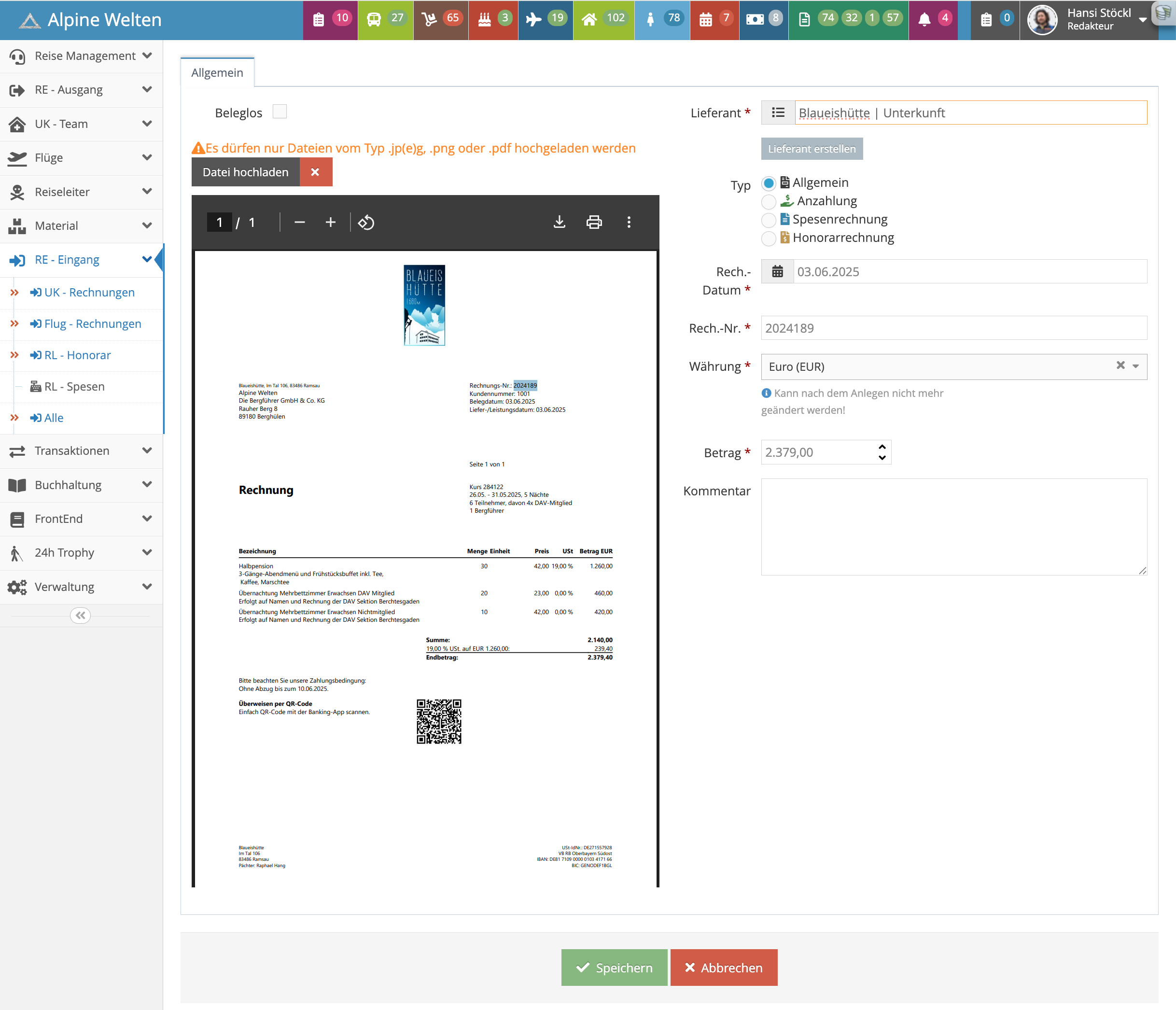Increase Betrag with the stepper up arrow
This screenshot has height=1010, width=1176.
coord(882,448)
